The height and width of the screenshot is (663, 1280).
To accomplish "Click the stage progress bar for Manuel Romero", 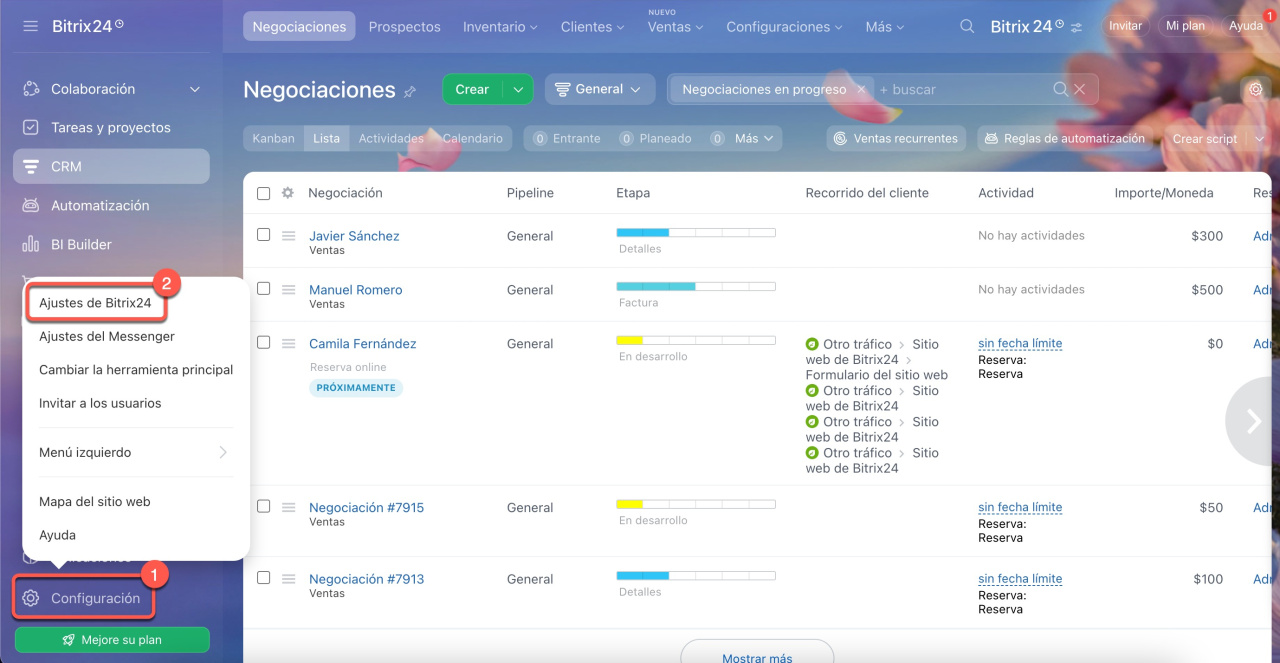I will coord(696,286).
